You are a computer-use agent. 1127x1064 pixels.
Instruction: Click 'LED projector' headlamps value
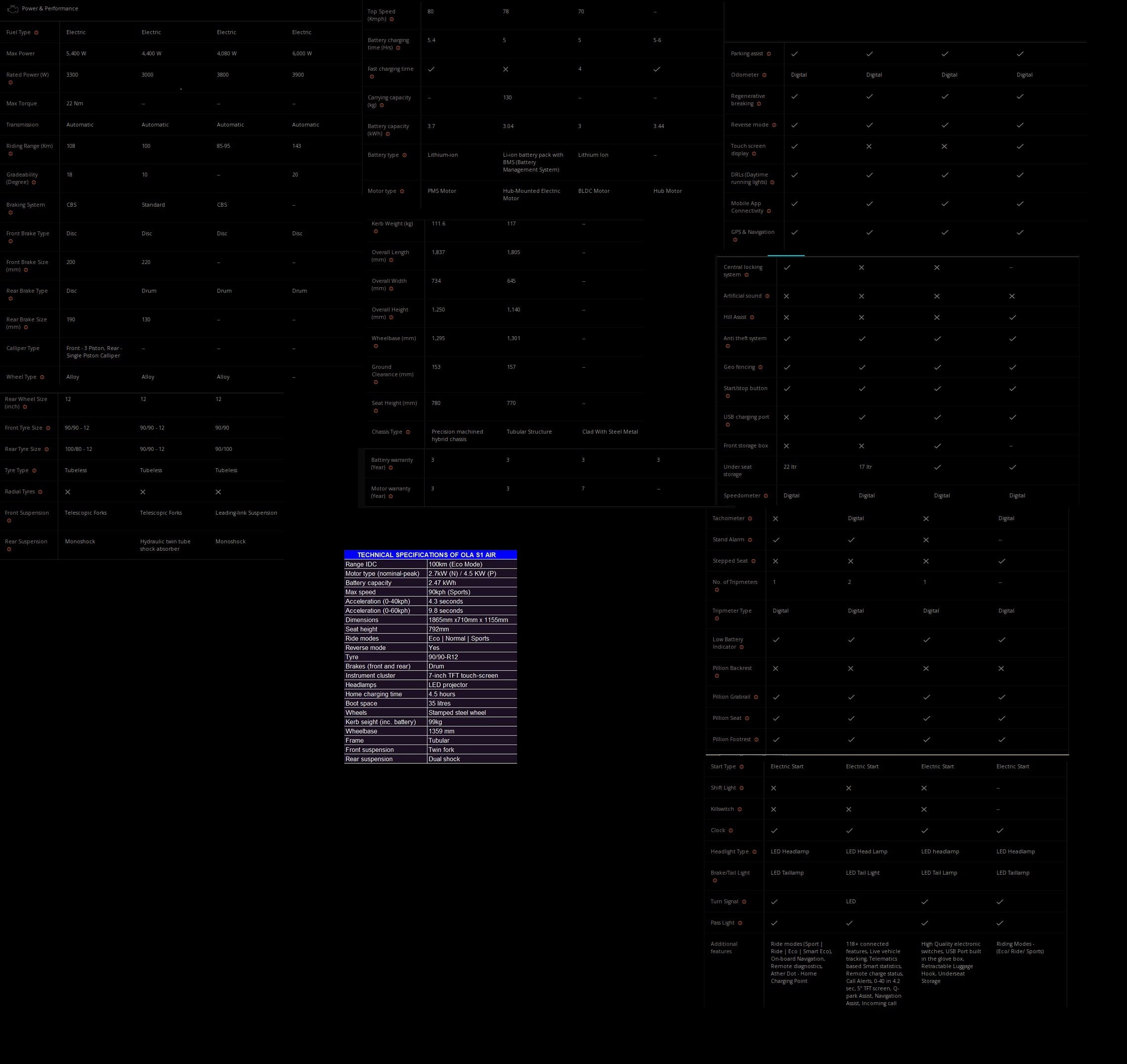448,685
